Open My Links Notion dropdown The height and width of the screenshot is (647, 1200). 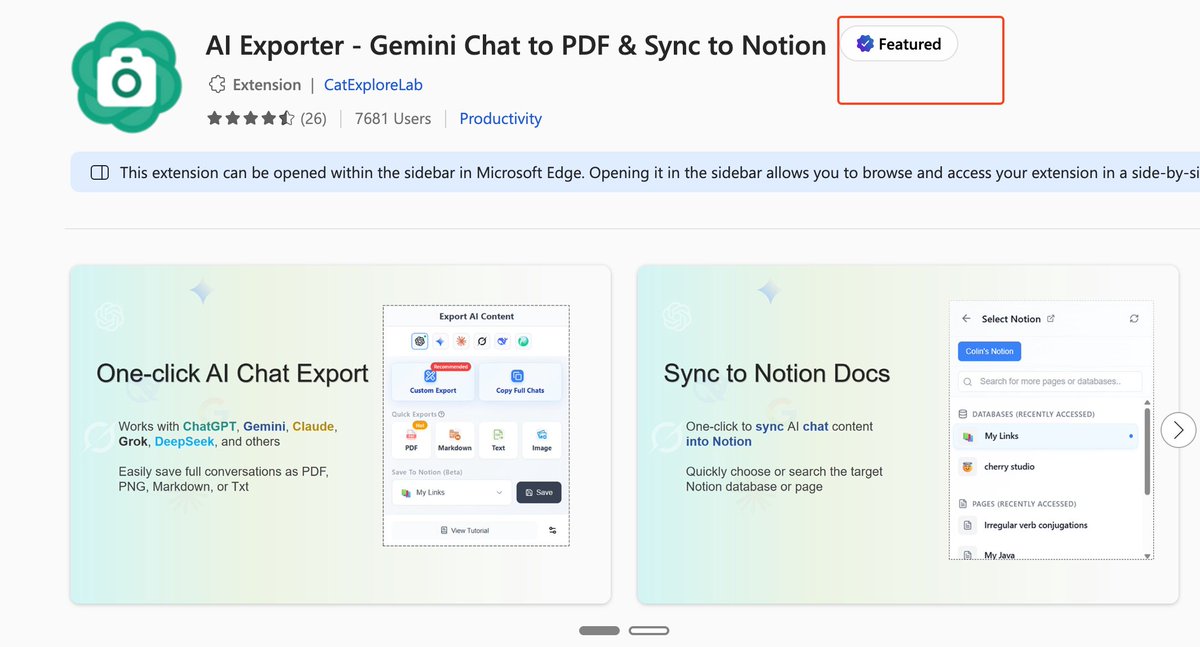tap(452, 492)
